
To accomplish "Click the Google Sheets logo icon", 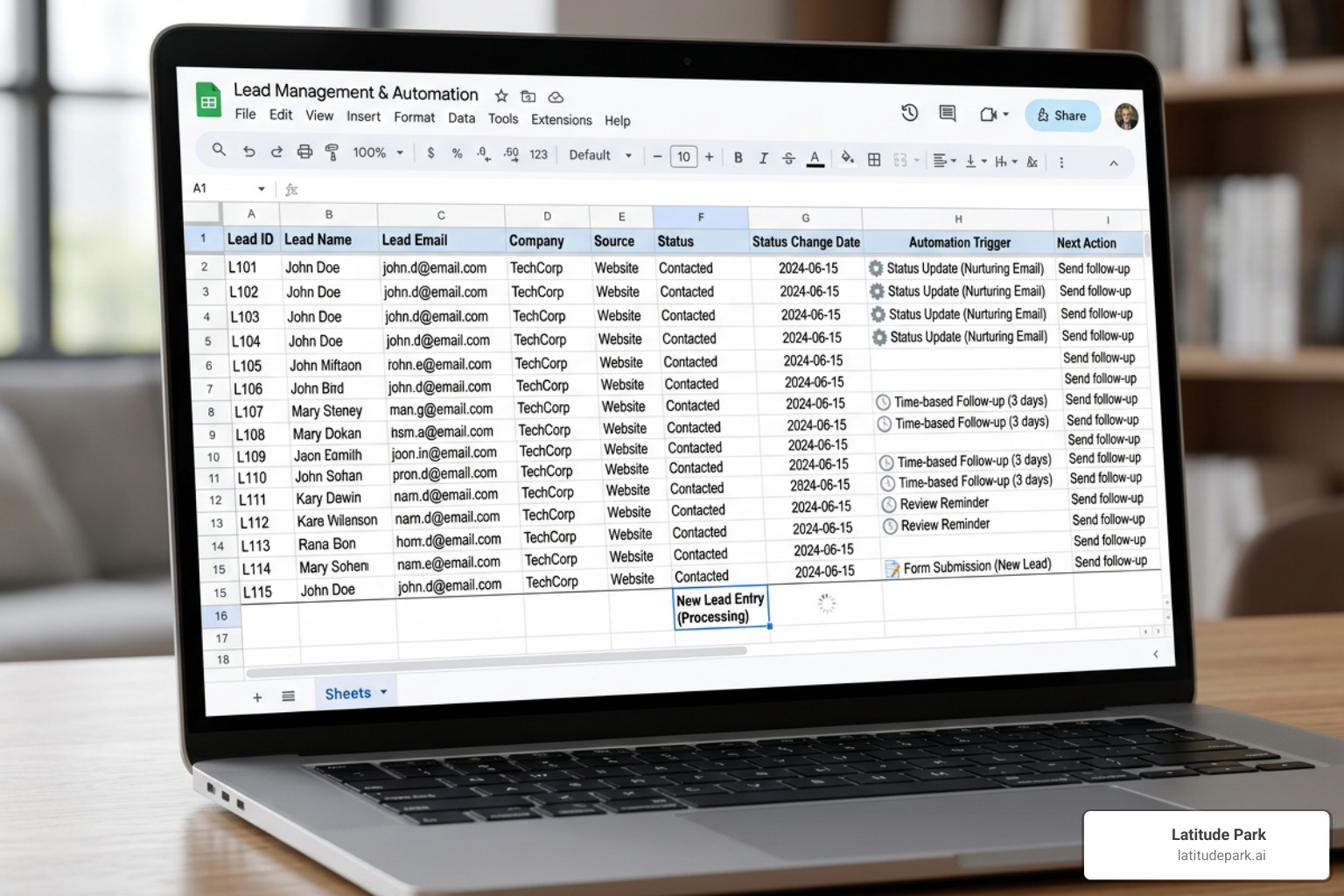I will [x=208, y=101].
